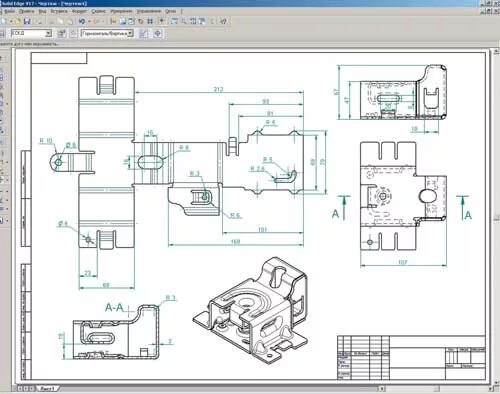Screen dimensions: 500x394
Task: Select the 101 dimension value
Action: [263, 230]
